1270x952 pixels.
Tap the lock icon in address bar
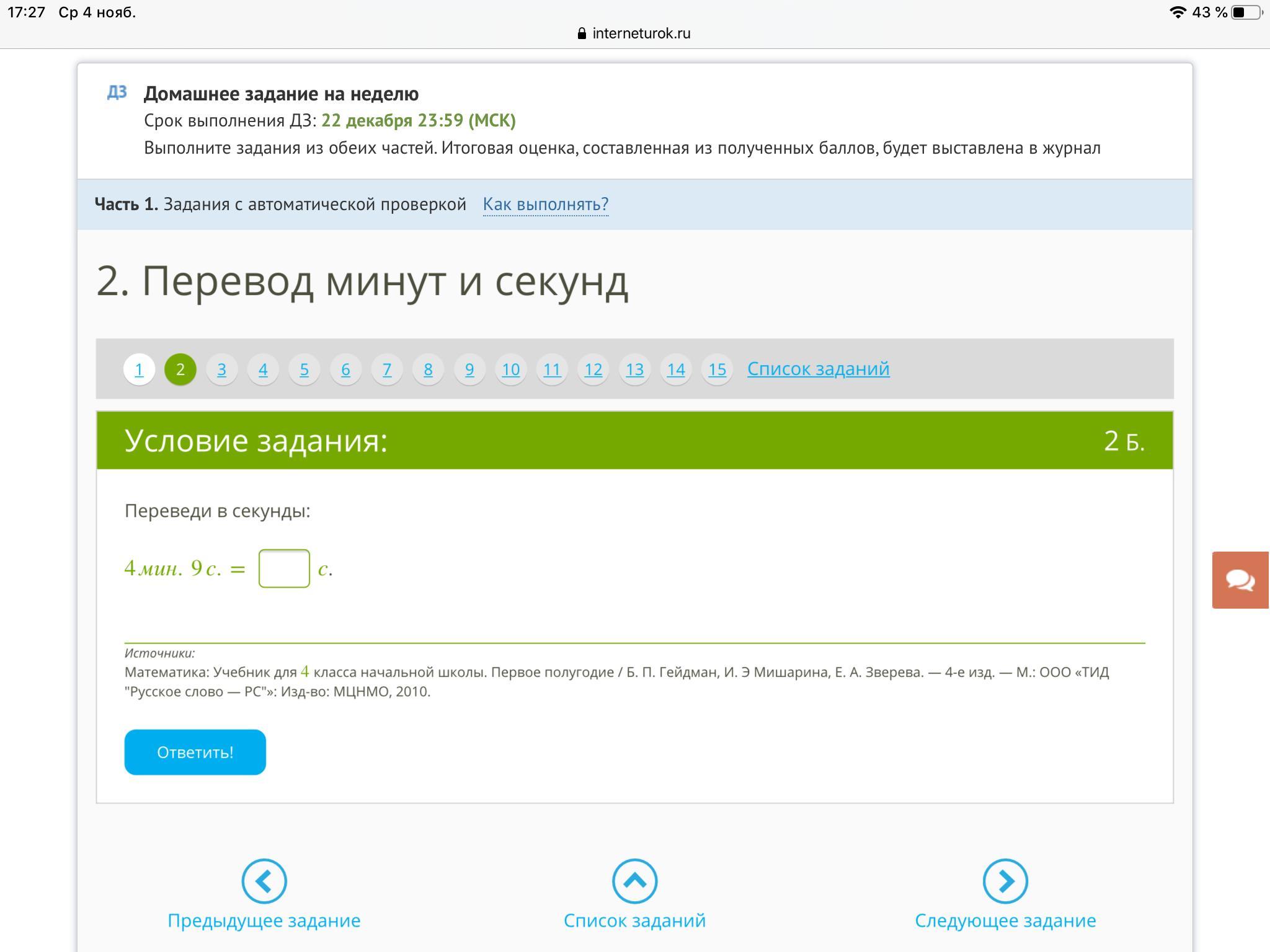point(582,33)
